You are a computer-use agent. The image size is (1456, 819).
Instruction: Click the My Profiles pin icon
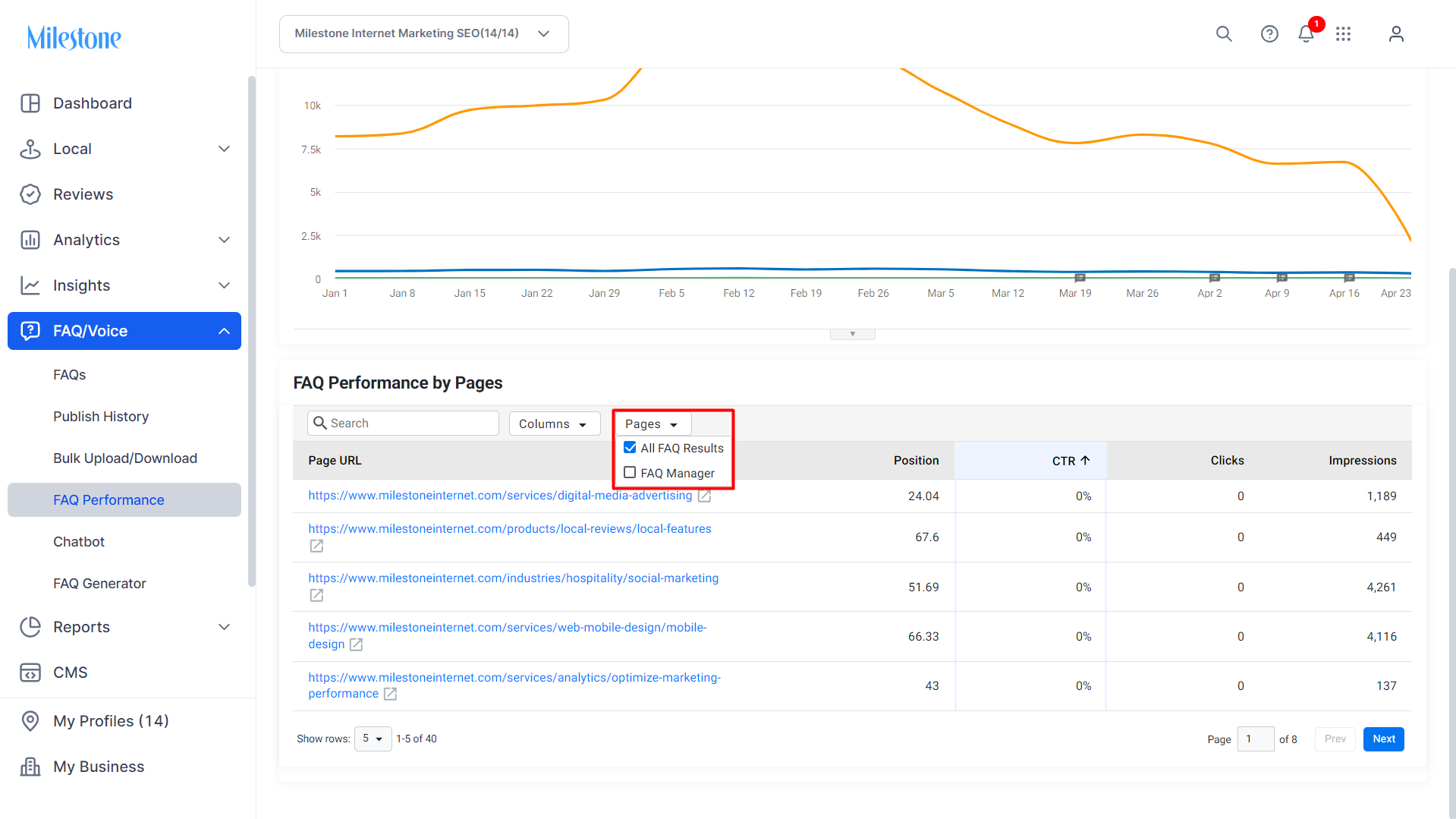(x=30, y=721)
